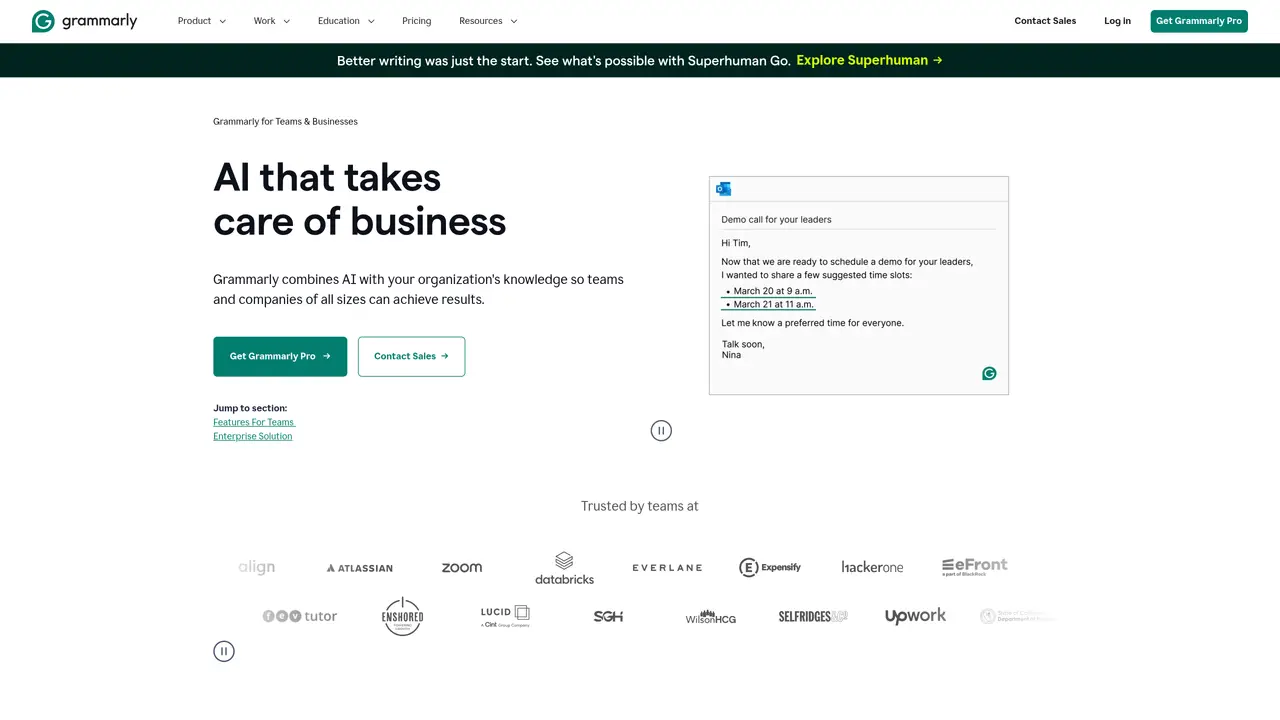Open the Log in link
This screenshot has width=1280, height=720.
(1117, 21)
